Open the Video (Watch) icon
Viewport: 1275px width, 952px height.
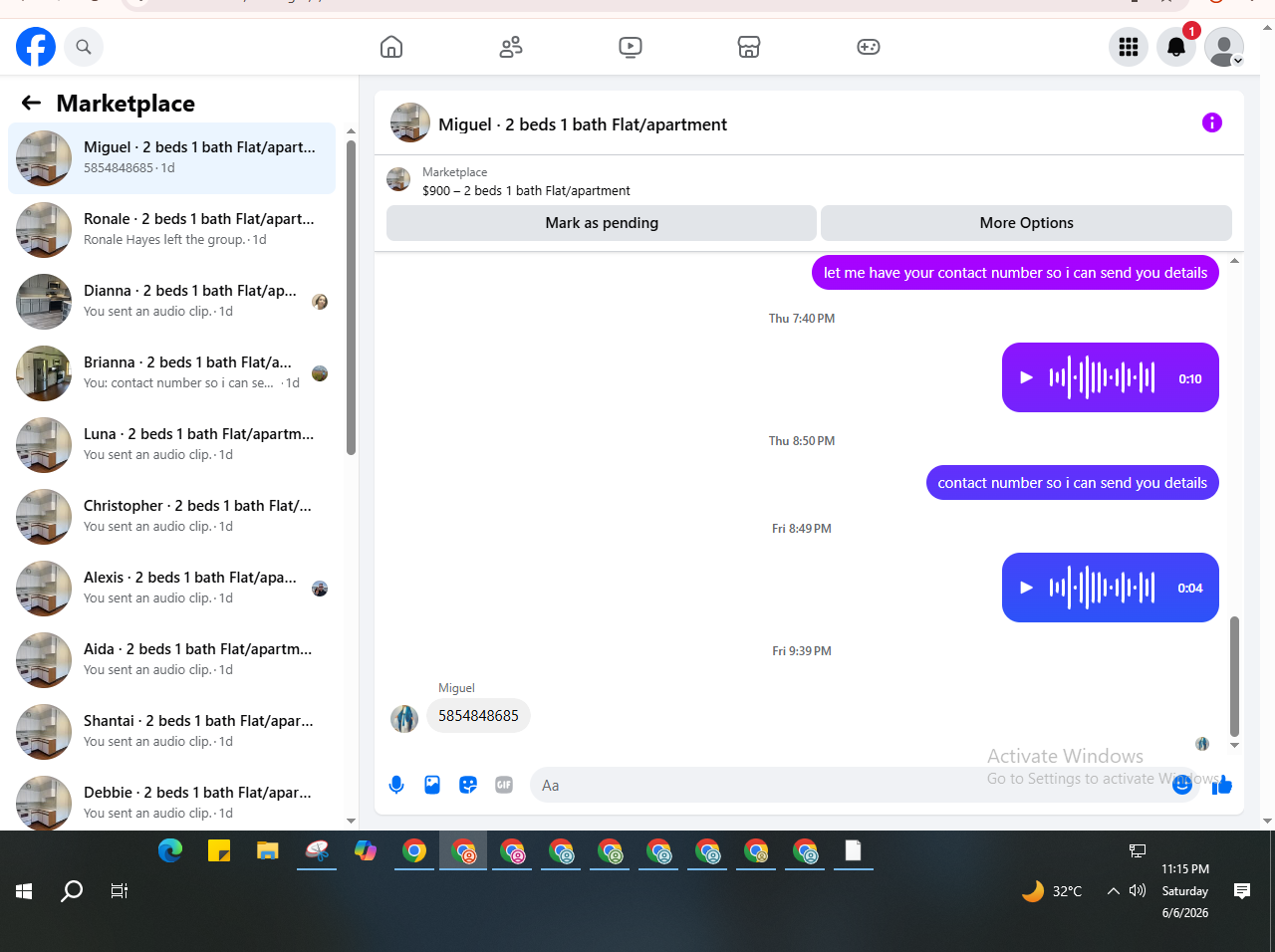(631, 47)
